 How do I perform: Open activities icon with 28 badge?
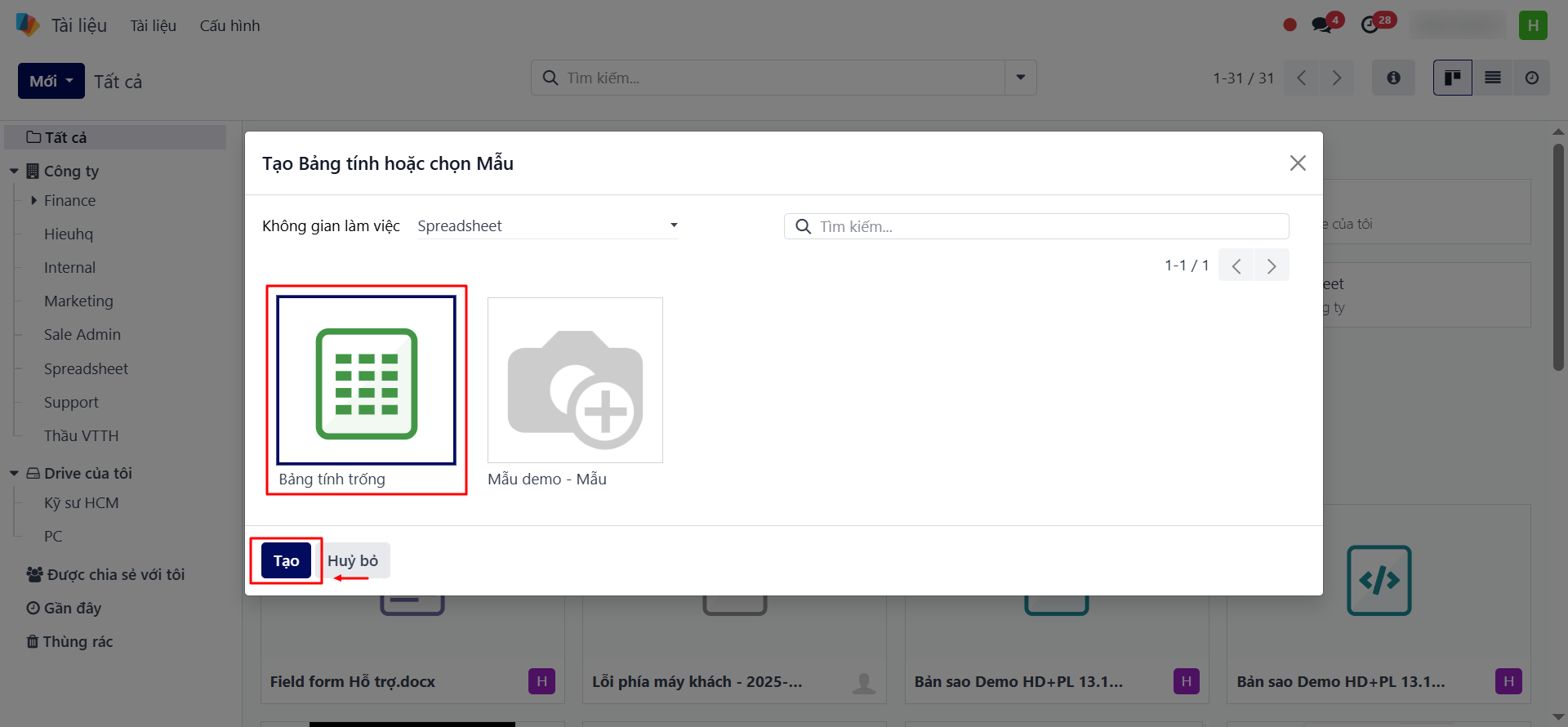tap(1370, 25)
